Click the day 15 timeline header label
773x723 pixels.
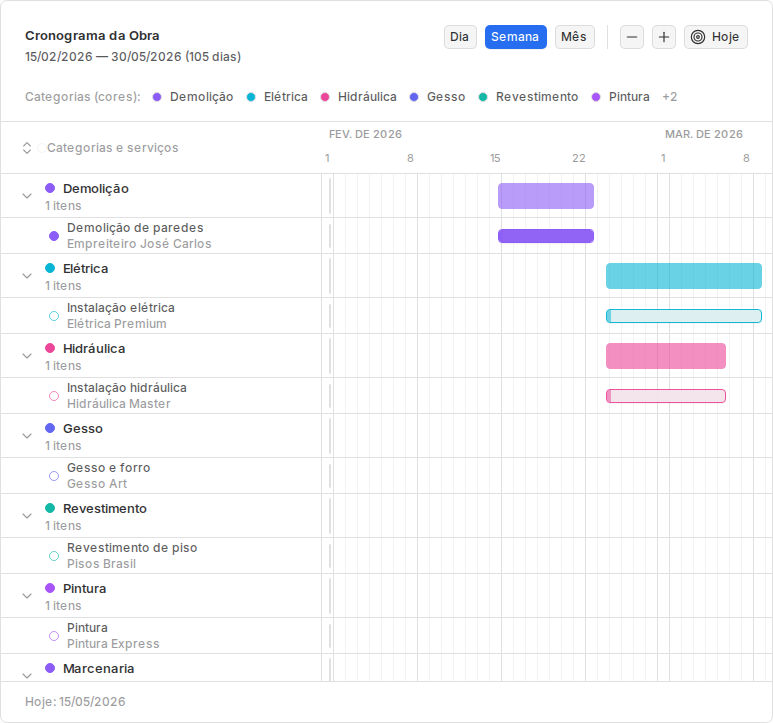[495, 158]
